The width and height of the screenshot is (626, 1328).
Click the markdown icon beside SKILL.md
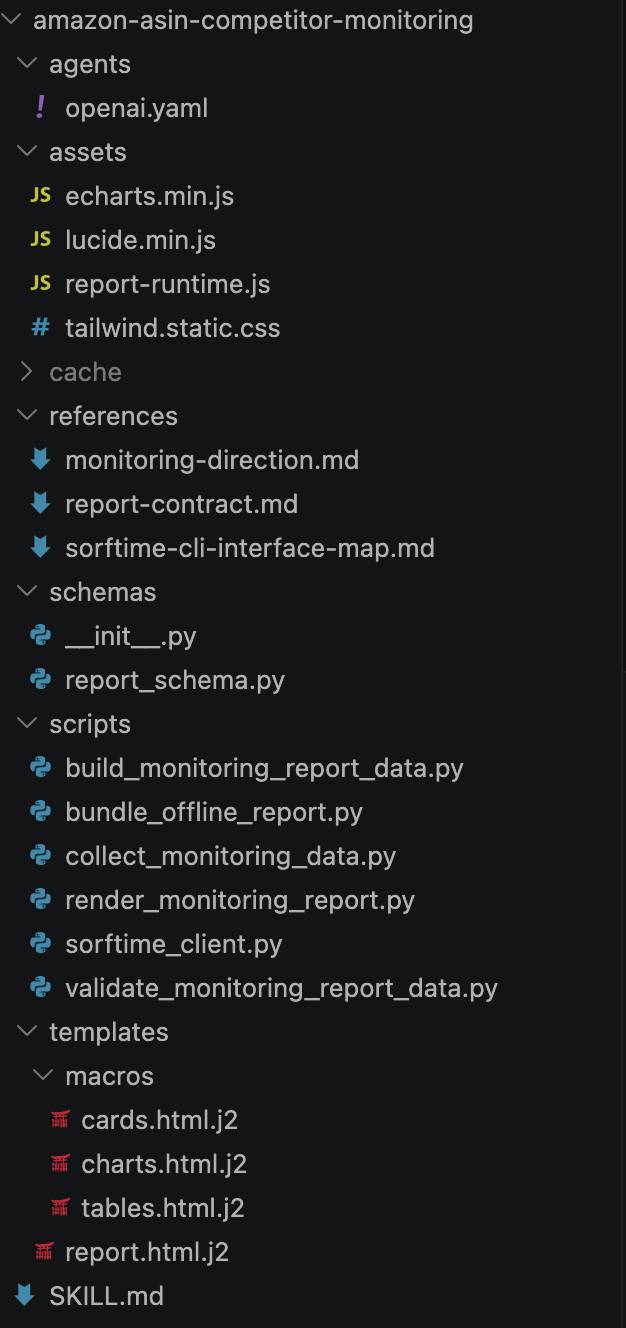click(24, 1296)
